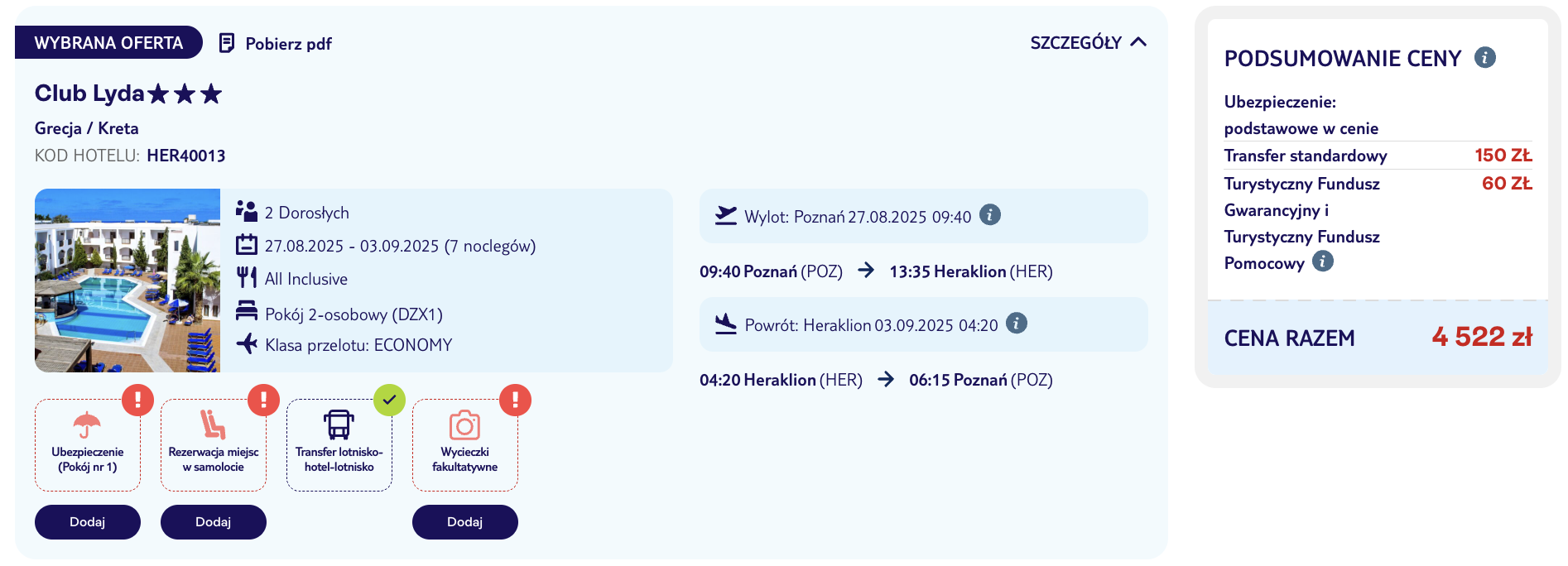This screenshot has height=566, width=1568.
Task: Click red alert badge on Wycieczki fakultatywne
Action: coord(515,400)
